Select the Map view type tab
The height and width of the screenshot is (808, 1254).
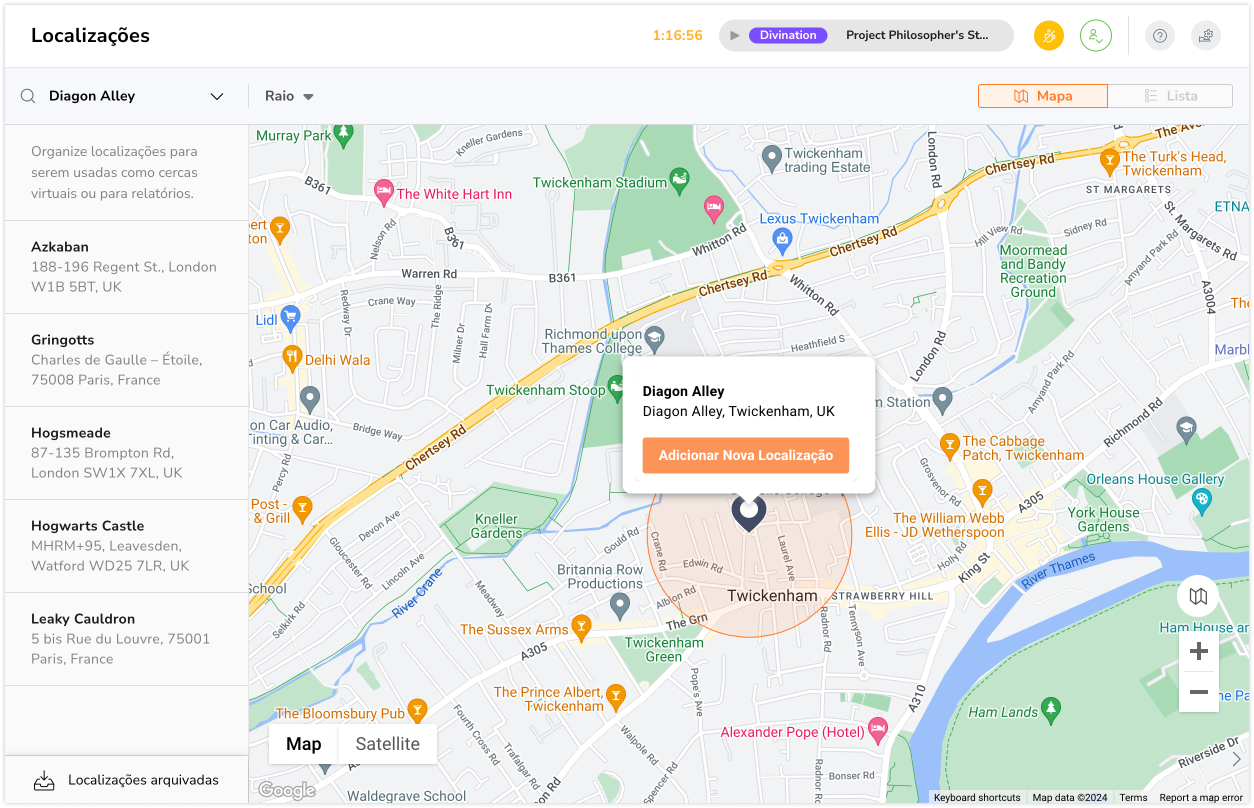pyautogui.click(x=304, y=744)
